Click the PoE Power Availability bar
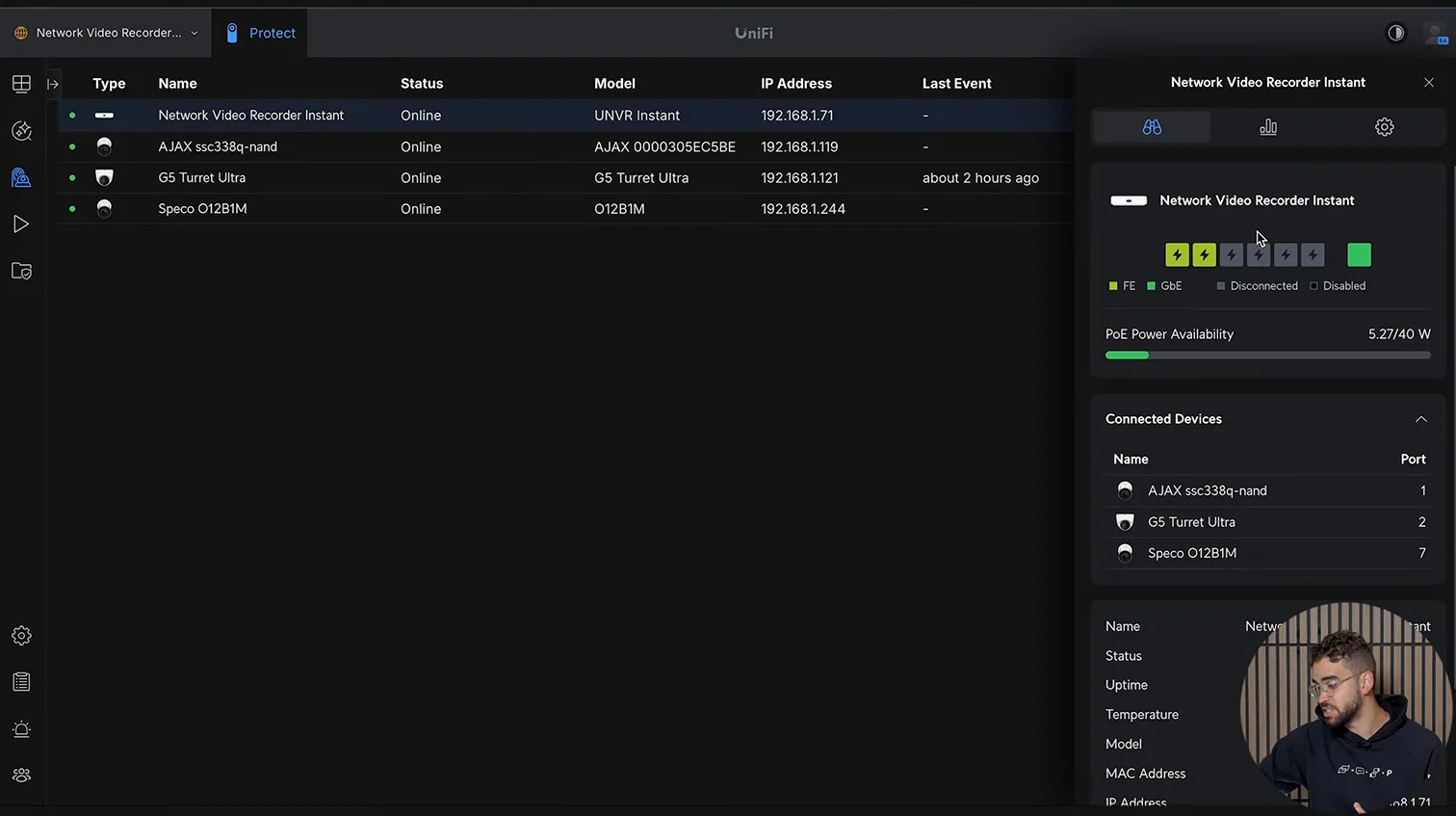 1267,355
